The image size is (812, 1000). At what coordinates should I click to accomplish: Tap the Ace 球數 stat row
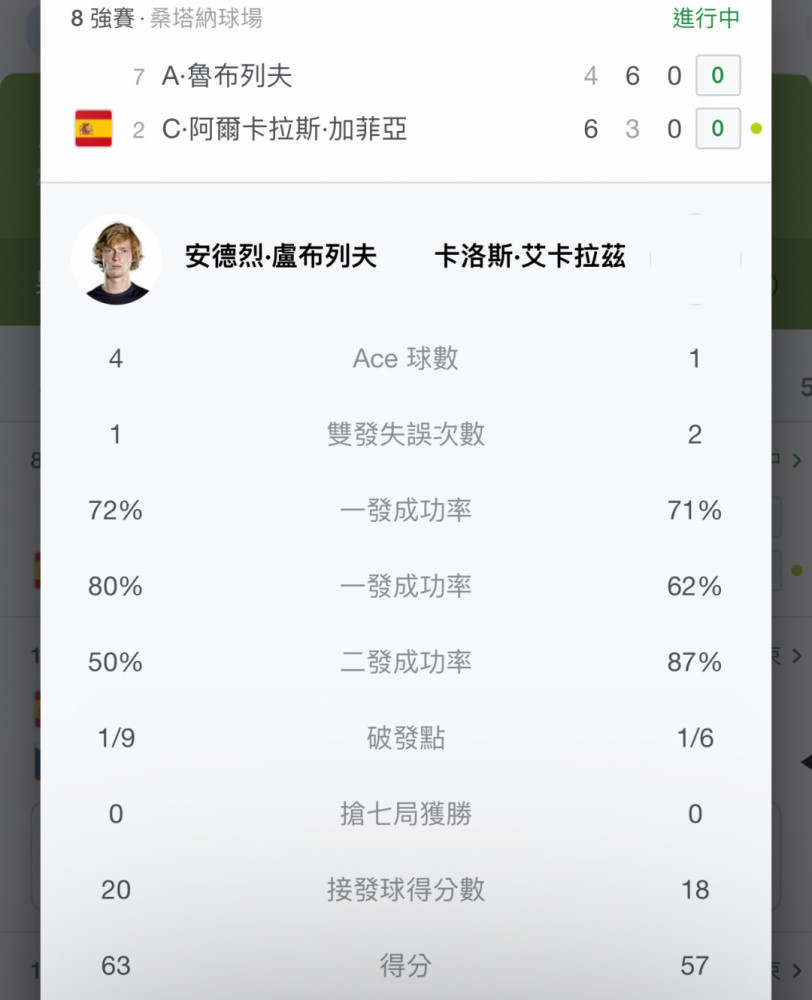pyautogui.click(x=406, y=358)
